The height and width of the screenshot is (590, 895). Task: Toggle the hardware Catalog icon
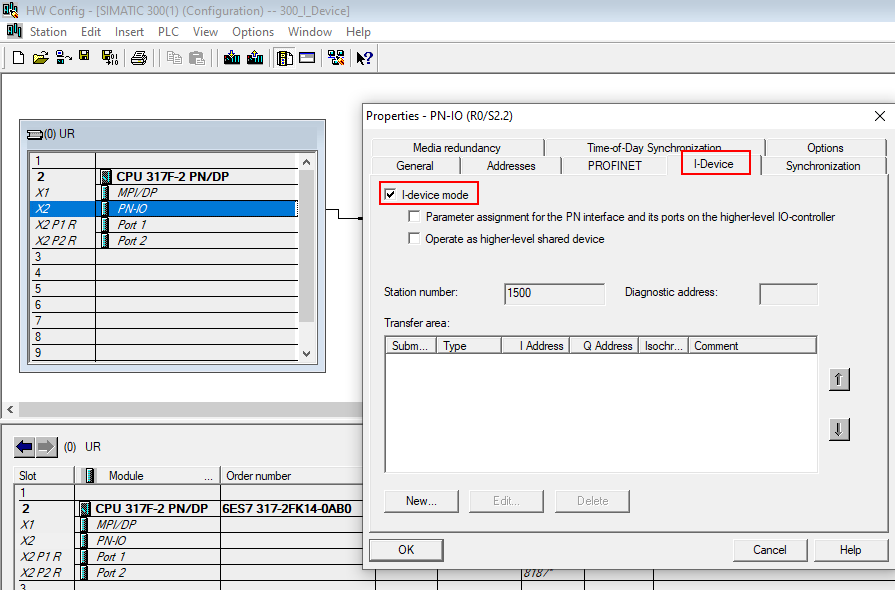[x=284, y=58]
